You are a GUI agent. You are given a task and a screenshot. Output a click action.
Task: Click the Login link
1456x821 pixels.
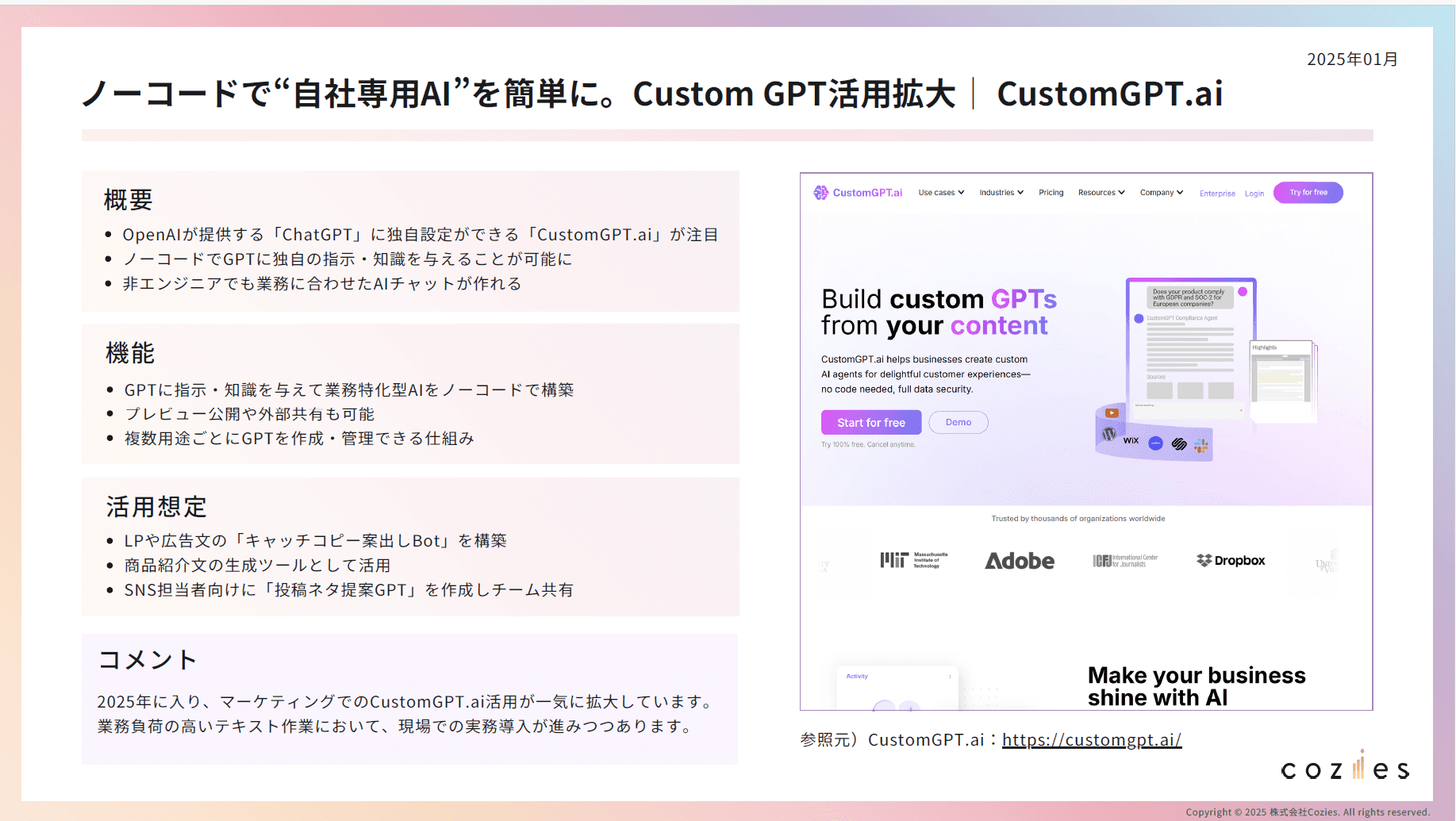[x=1254, y=194]
